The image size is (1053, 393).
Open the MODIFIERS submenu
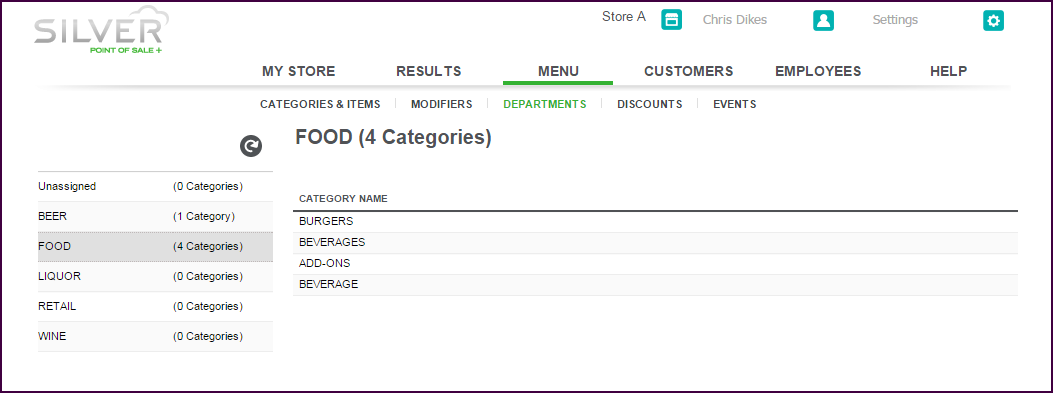pos(442,104)
